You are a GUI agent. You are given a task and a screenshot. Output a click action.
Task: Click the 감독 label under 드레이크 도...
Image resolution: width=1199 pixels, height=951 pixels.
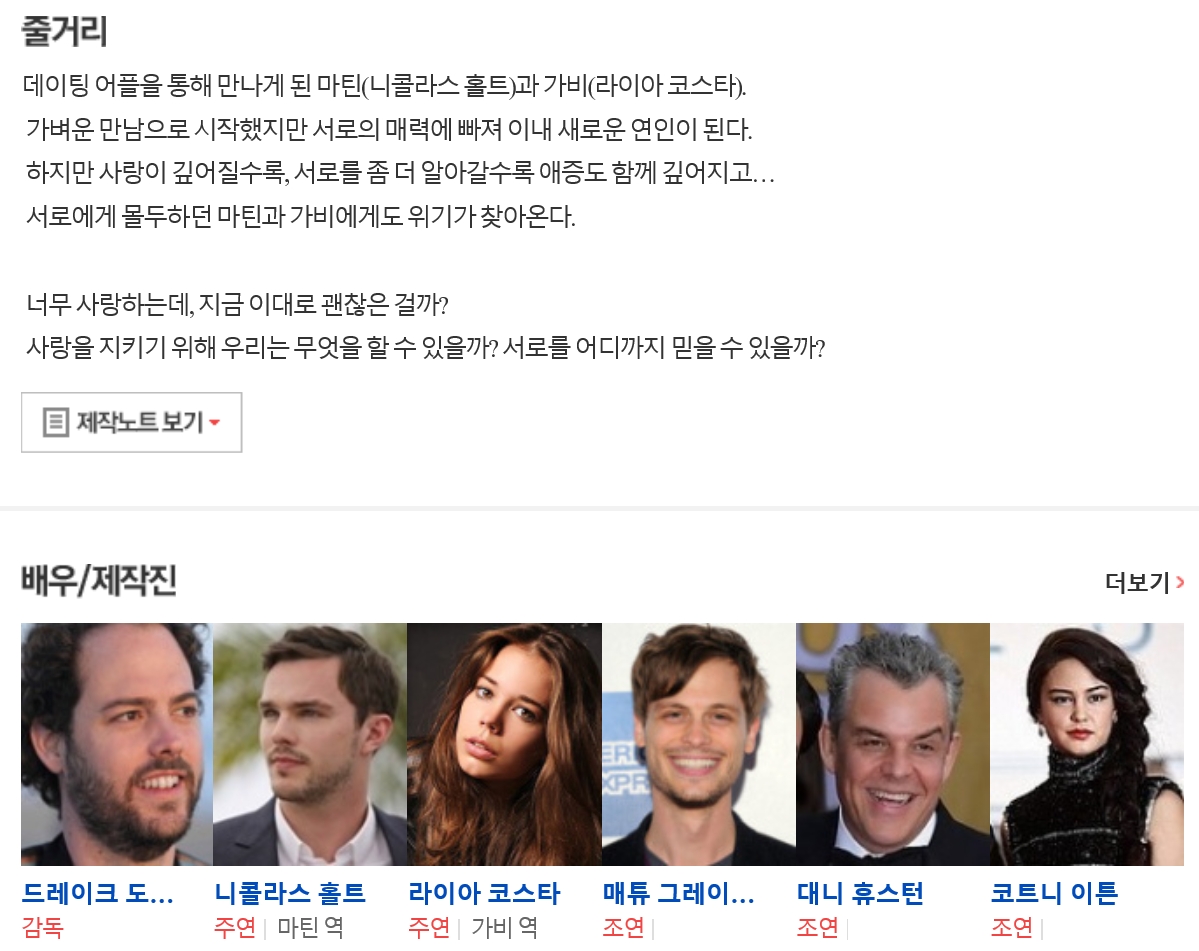(x=42, y=927)
